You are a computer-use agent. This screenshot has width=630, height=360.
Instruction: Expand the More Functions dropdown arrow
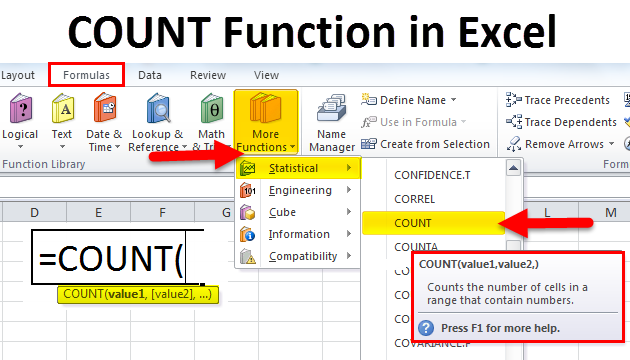(292, 147)
